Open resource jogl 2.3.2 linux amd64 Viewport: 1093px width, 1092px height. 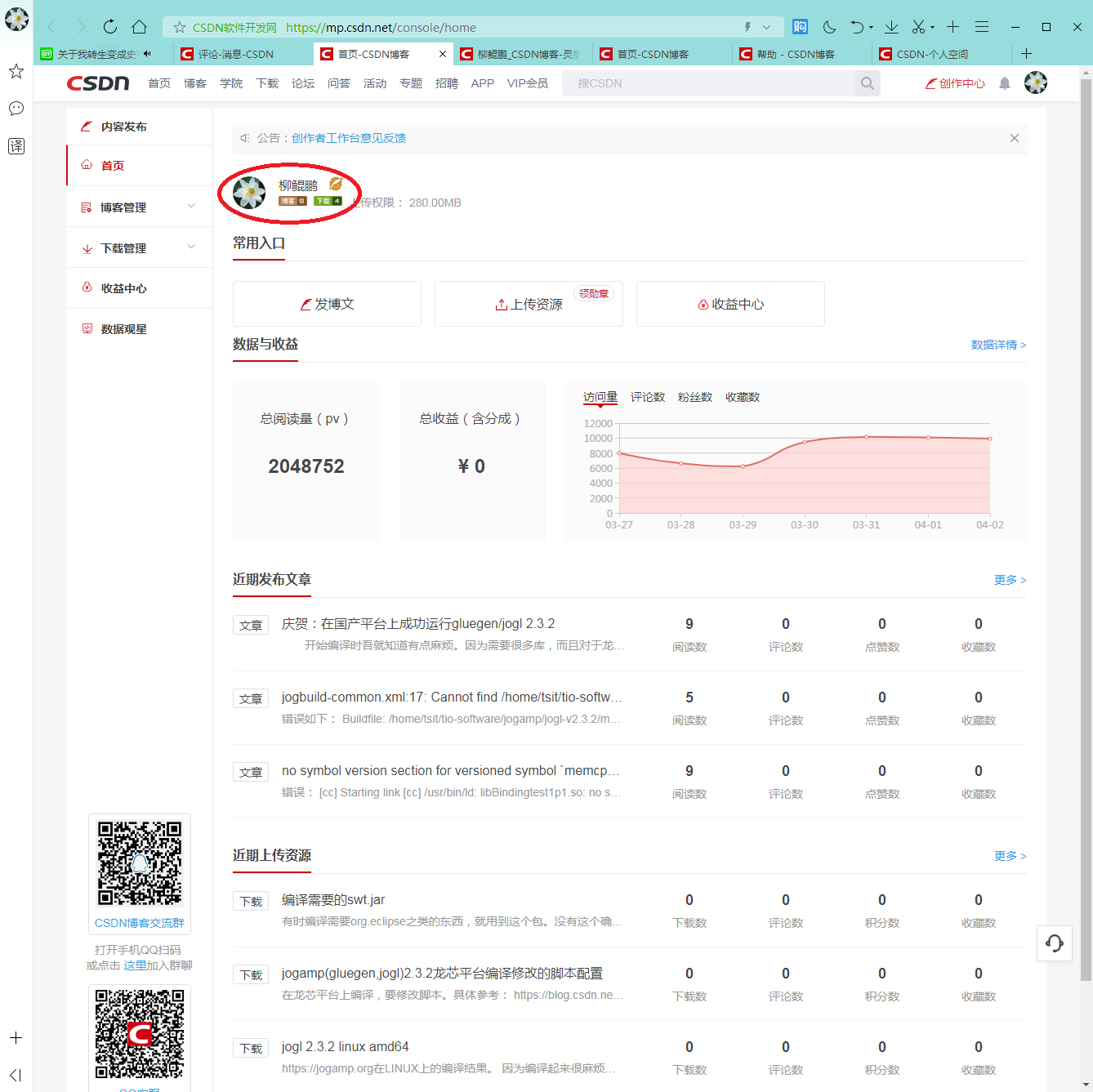(345, 1047)
